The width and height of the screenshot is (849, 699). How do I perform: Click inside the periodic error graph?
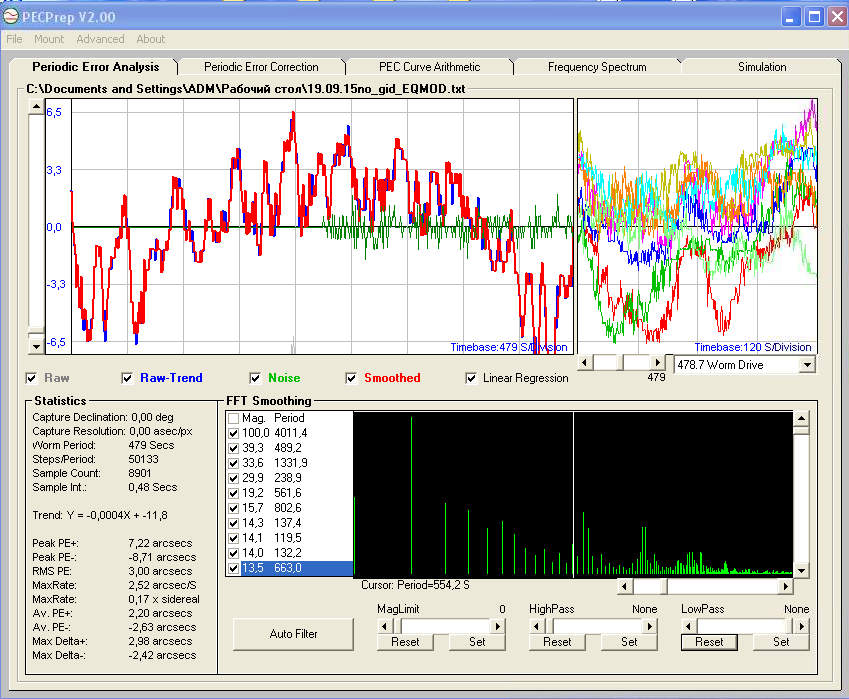point(309,226)
